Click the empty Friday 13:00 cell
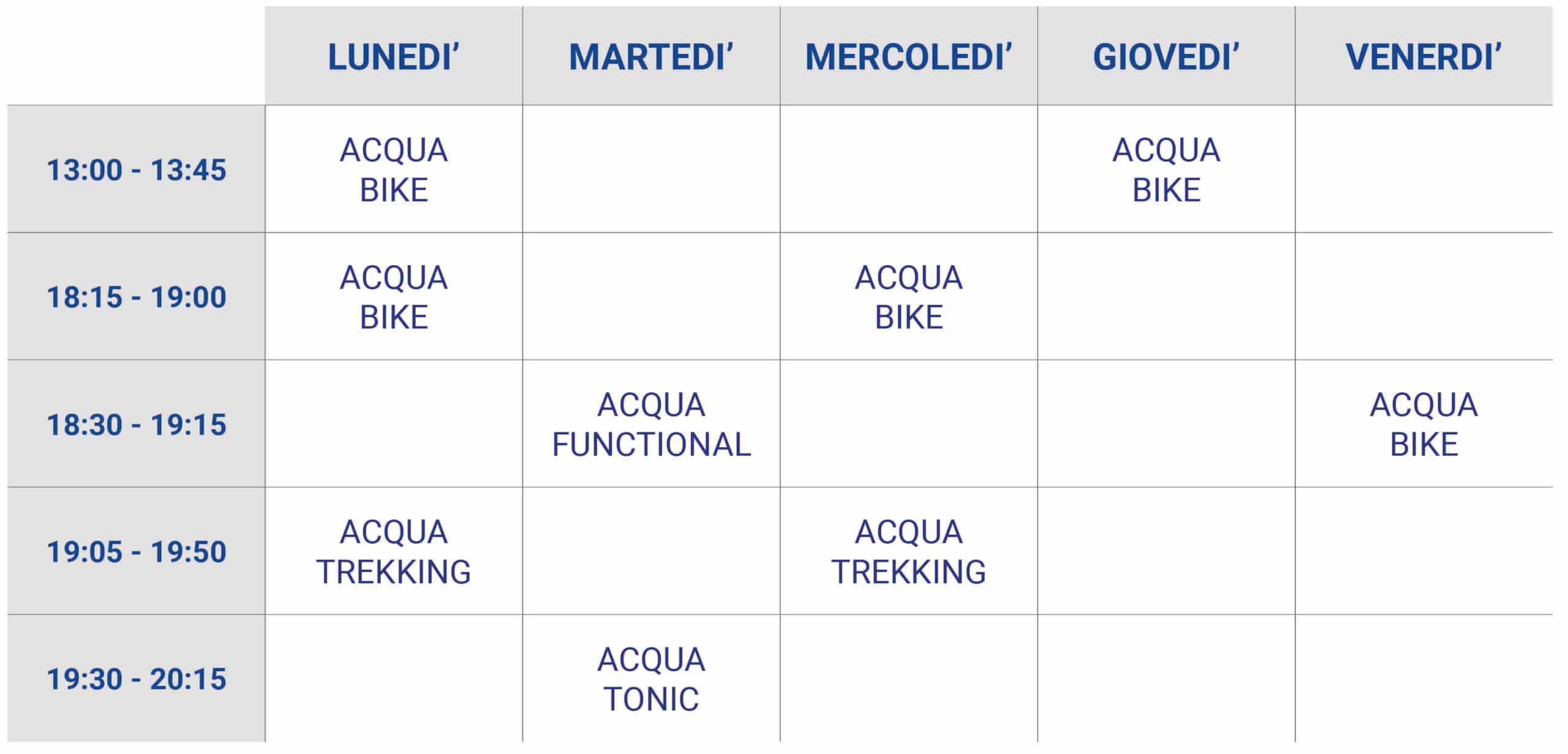The image size is (1568, 754). coord(1424,169)
